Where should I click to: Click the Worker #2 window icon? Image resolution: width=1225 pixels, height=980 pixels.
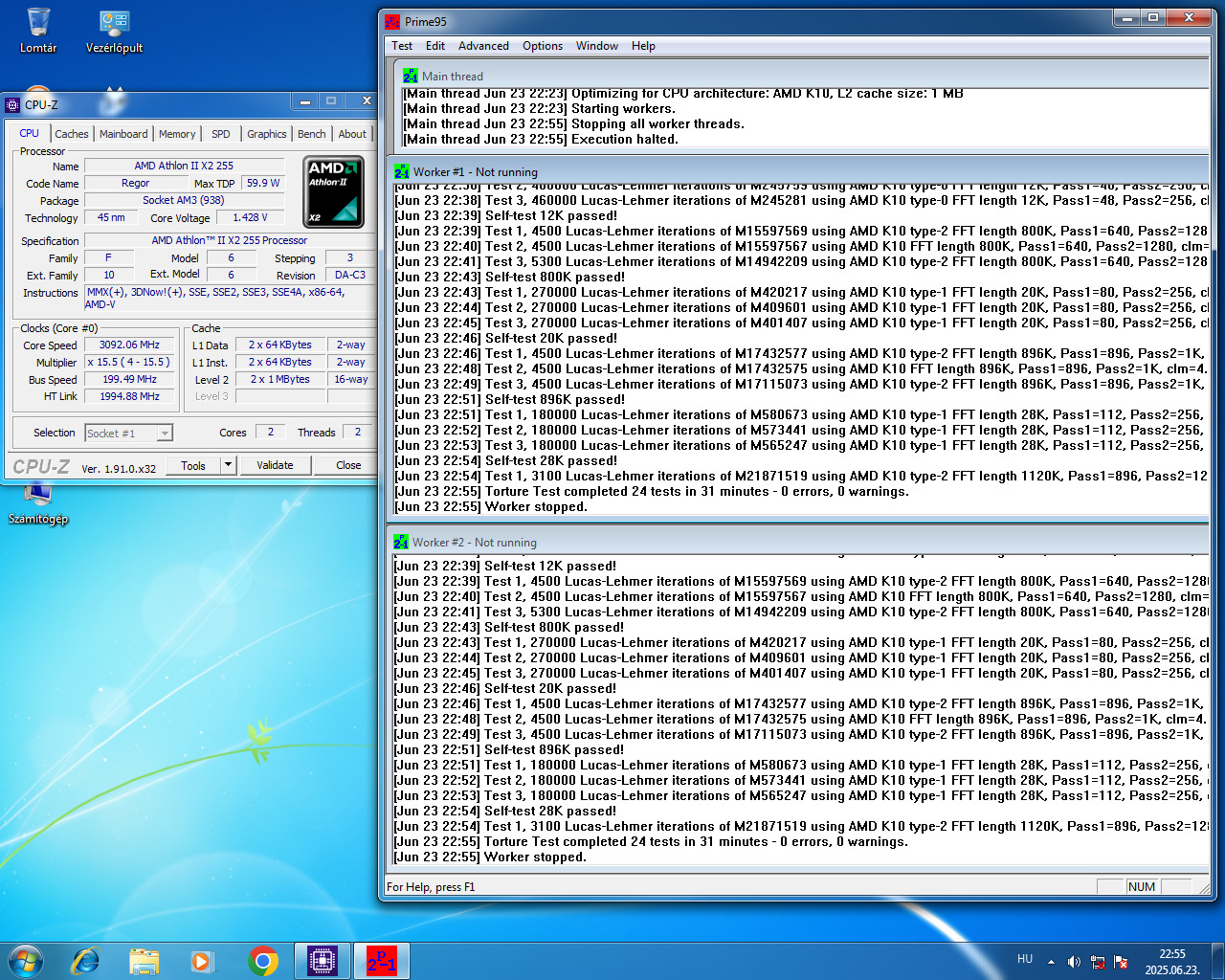(401, 542)
